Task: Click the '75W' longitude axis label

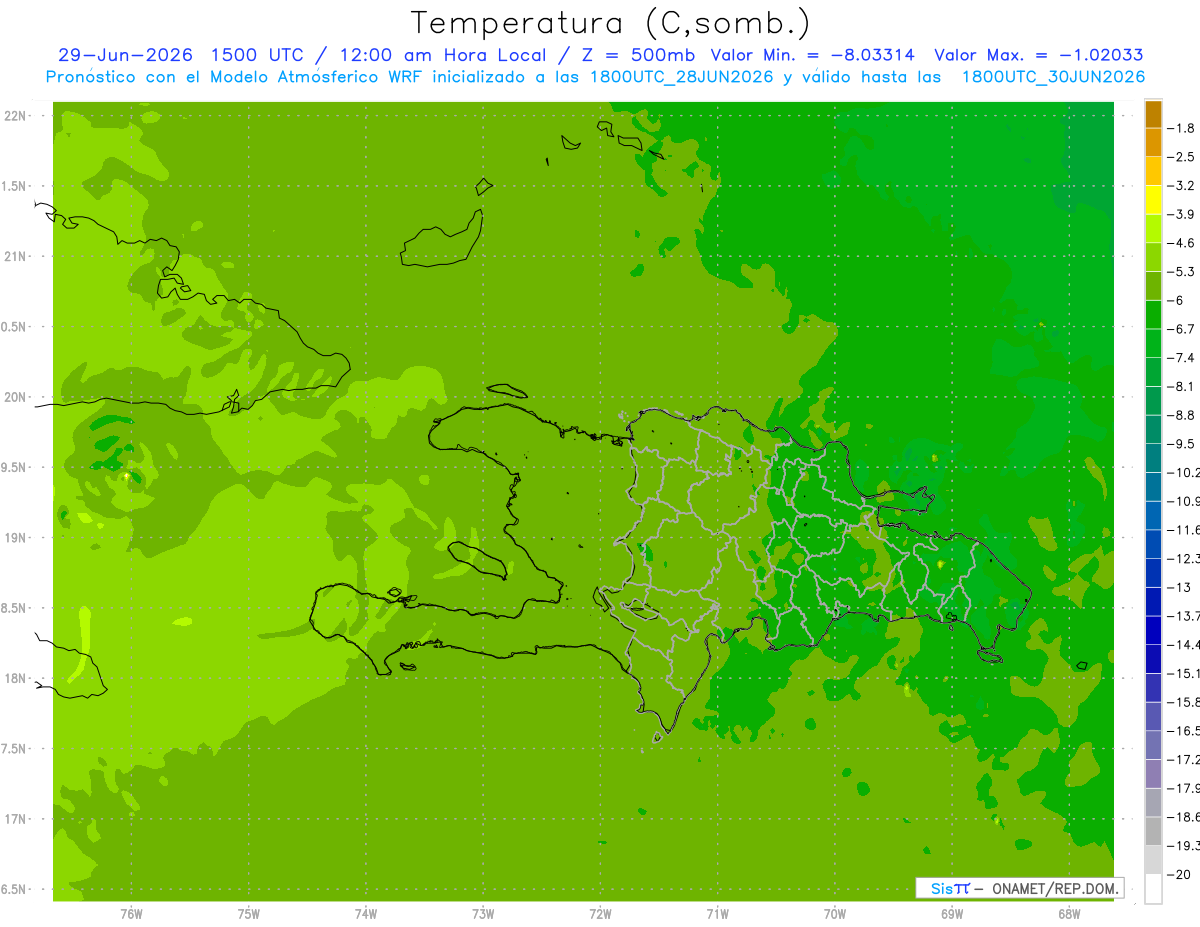Action: point(248,913)
